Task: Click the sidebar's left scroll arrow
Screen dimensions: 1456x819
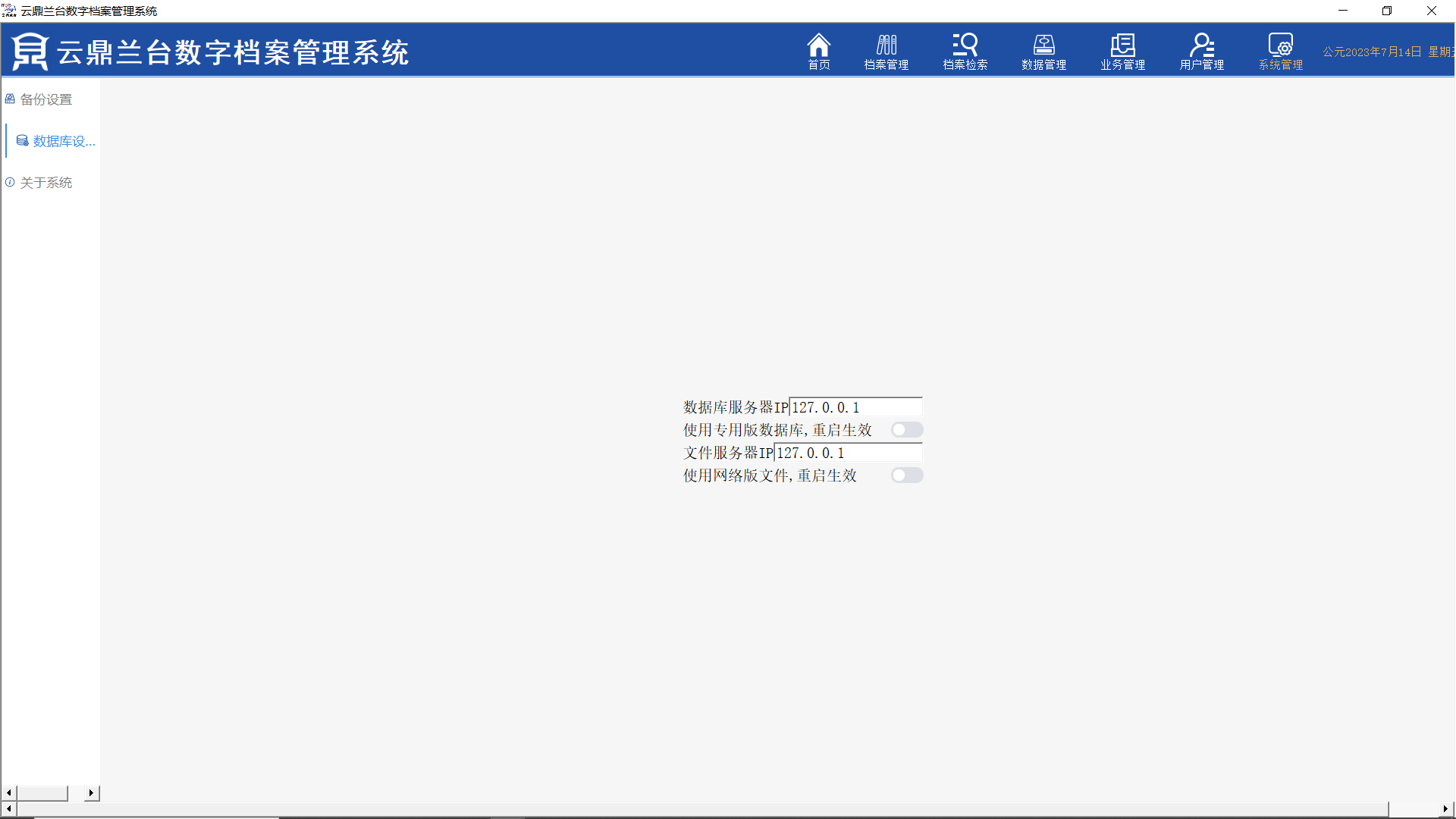Action: pos(8,792)
